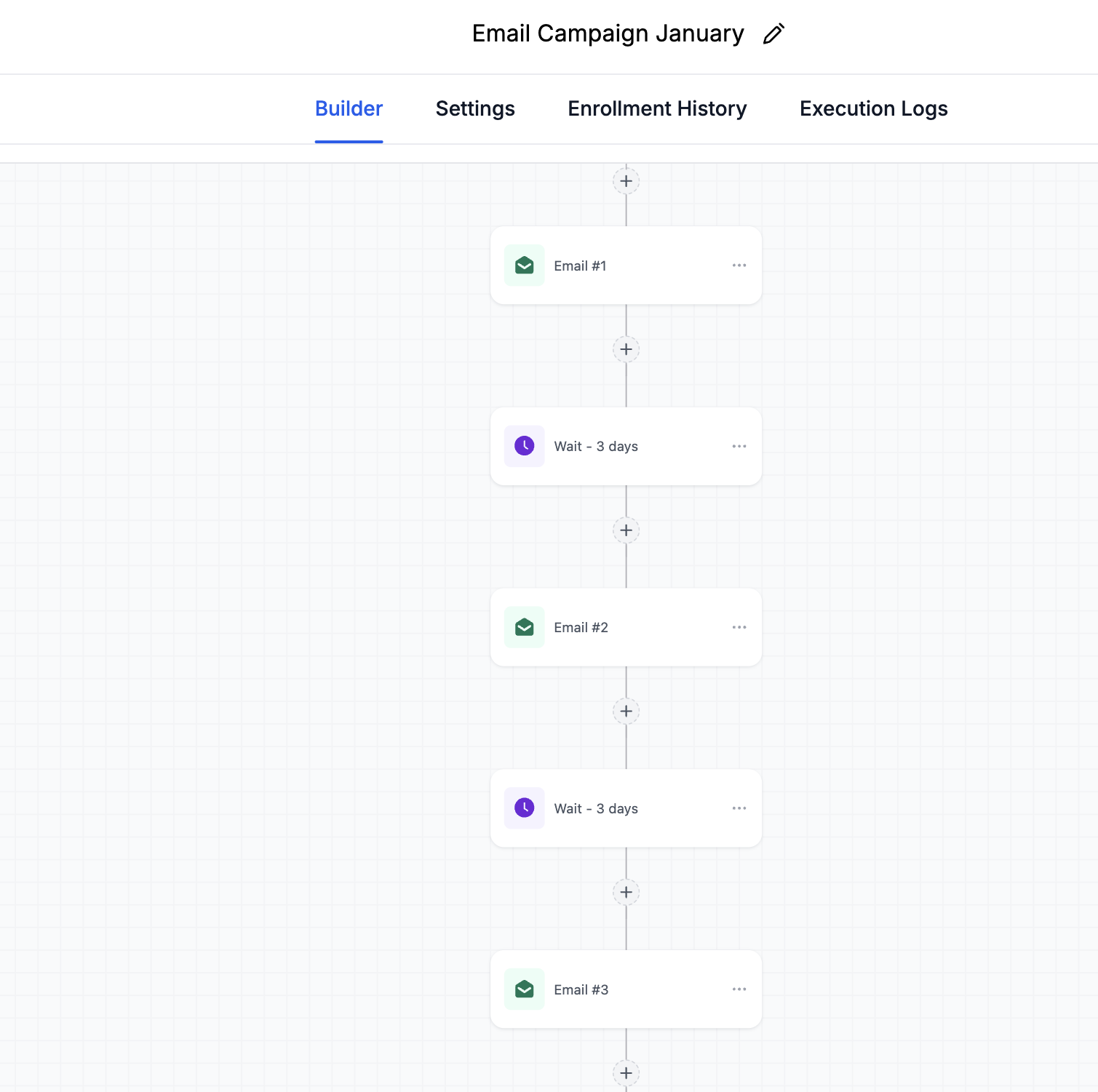Click the Email #1 envelope icon
This screenshot has height=1092, width=1098.
524,266
